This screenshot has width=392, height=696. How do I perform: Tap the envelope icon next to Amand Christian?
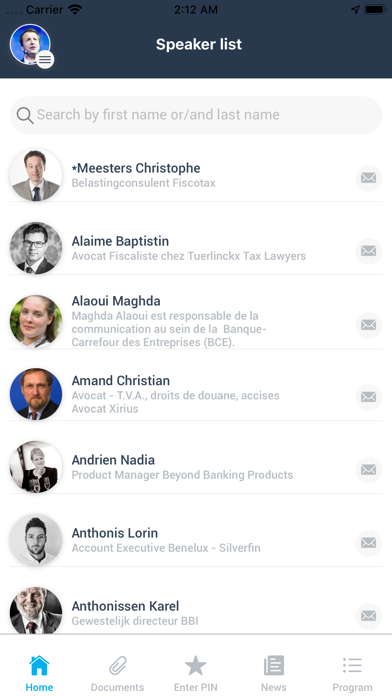pyautogui.click(x=368, y=397)
